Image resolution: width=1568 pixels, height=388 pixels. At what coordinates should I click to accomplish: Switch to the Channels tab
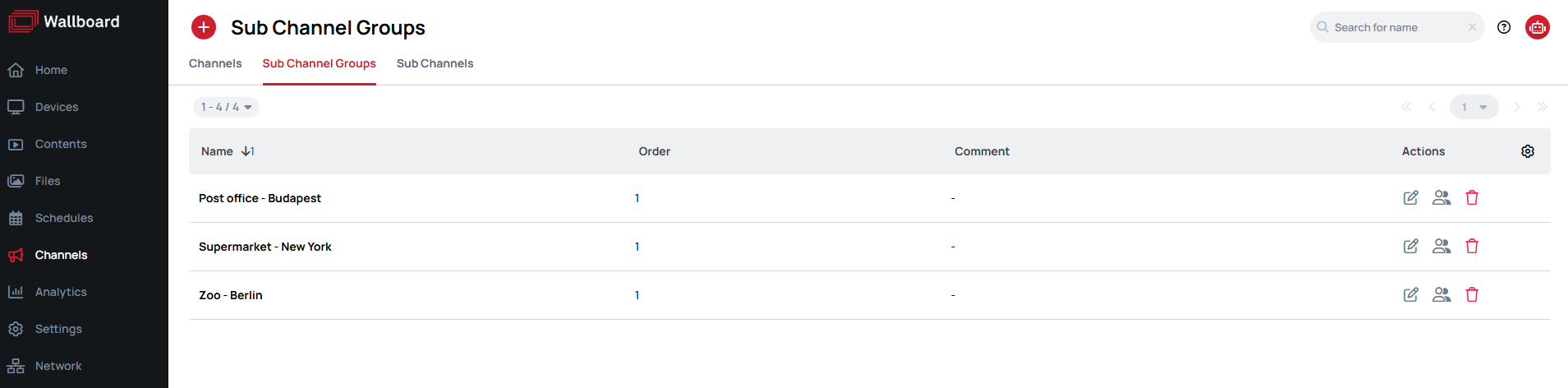pos(215,63)
